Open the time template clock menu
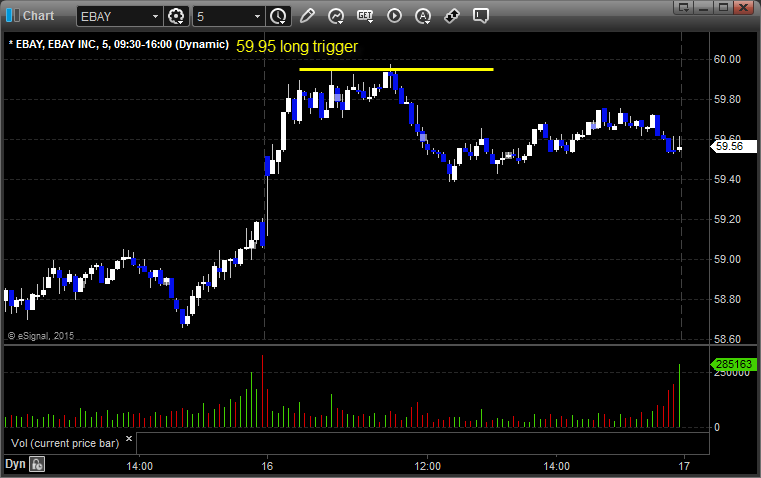This screenshot has height=478, width=761. coord(279,16)
